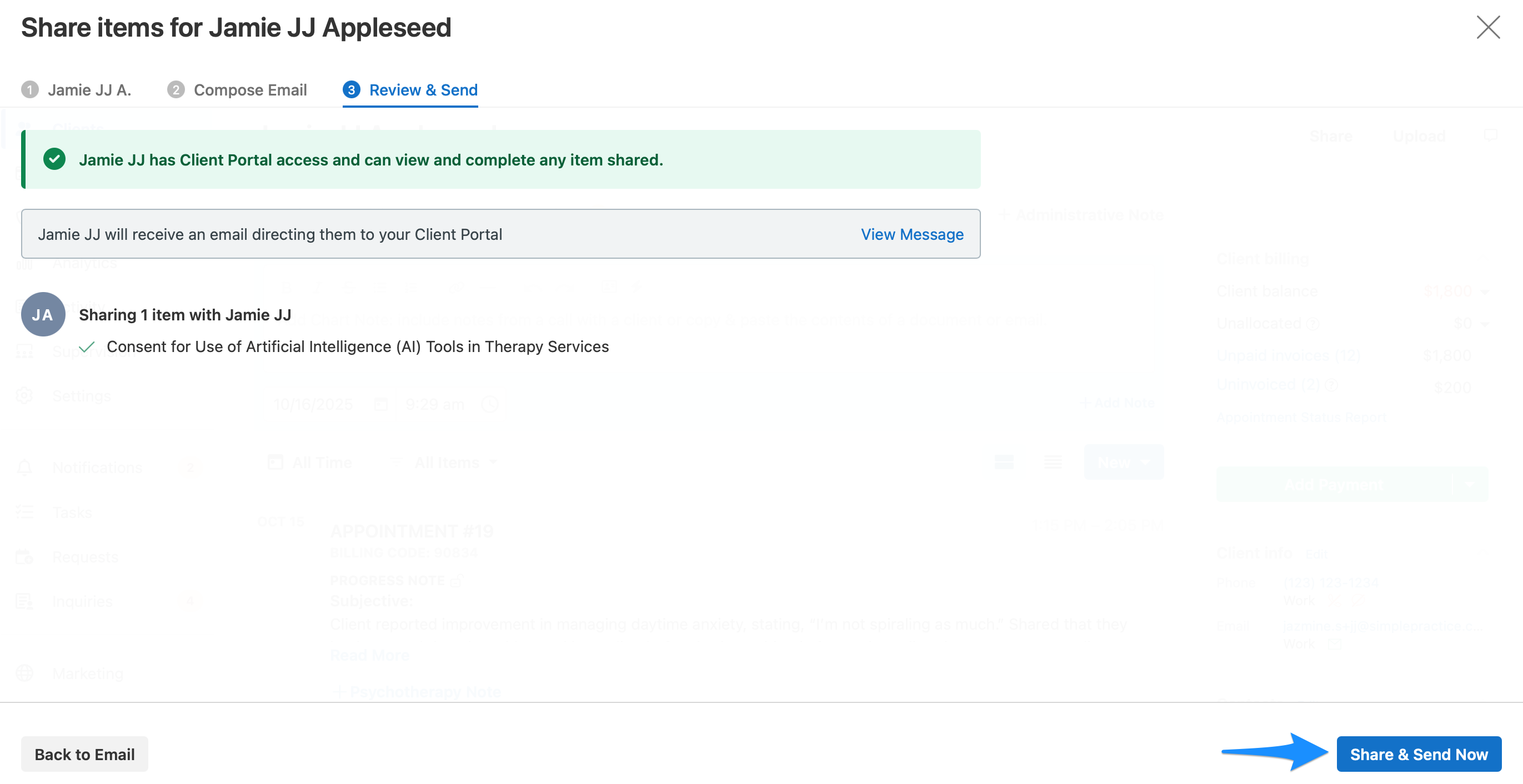The image size is (1523, 784).
Task: Switch to the Compose Email step
Action: tap(250, 90)
